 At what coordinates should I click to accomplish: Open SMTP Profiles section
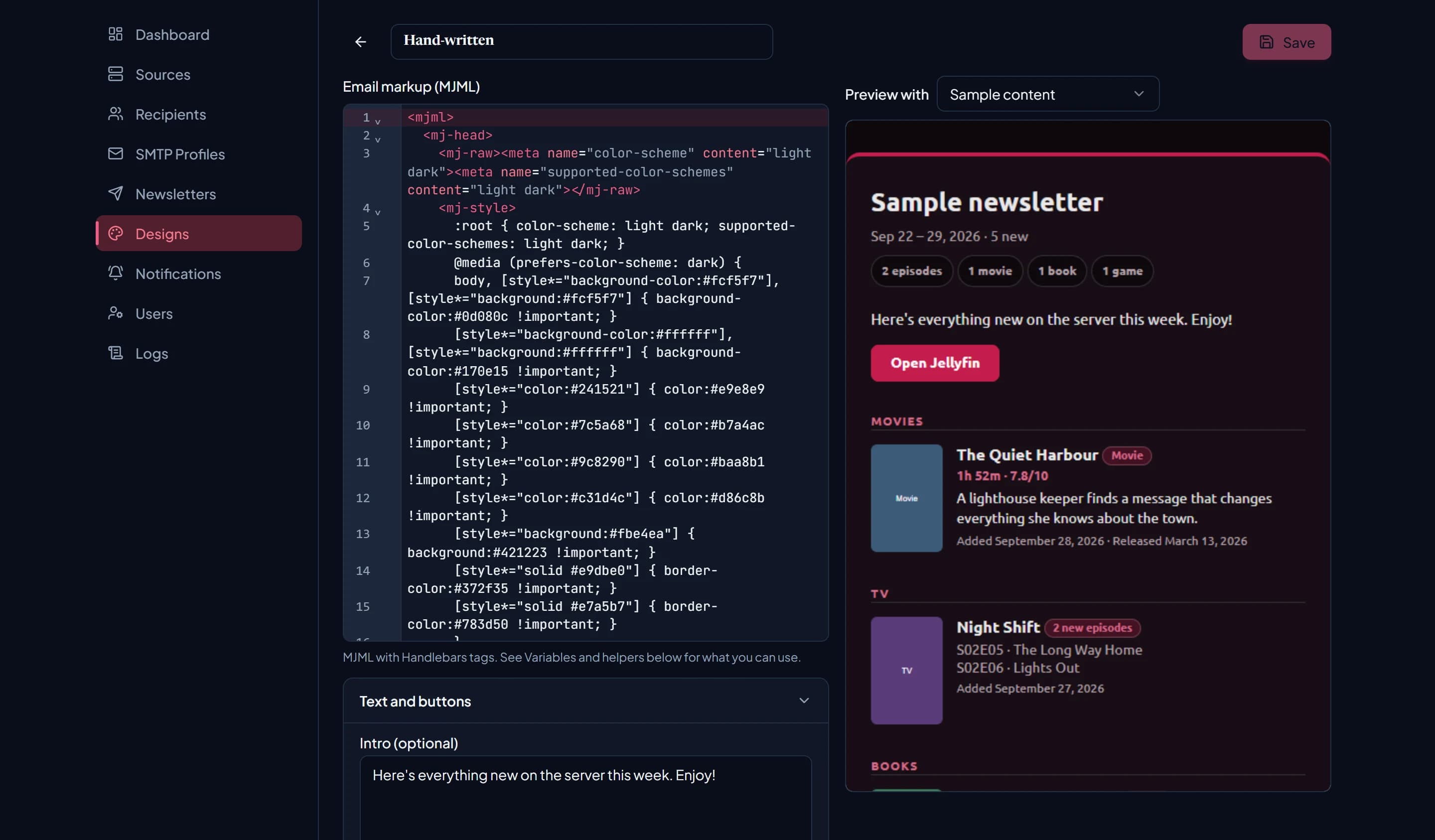pos(199,154)
